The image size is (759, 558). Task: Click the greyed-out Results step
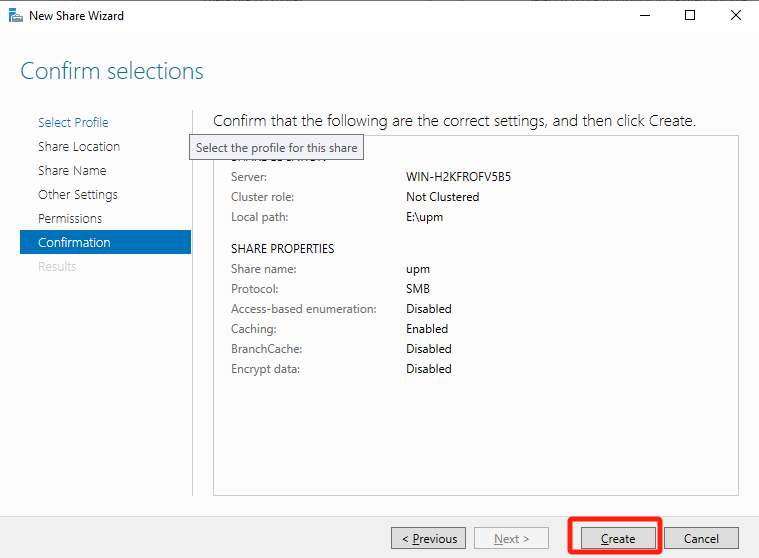(57, 266)
